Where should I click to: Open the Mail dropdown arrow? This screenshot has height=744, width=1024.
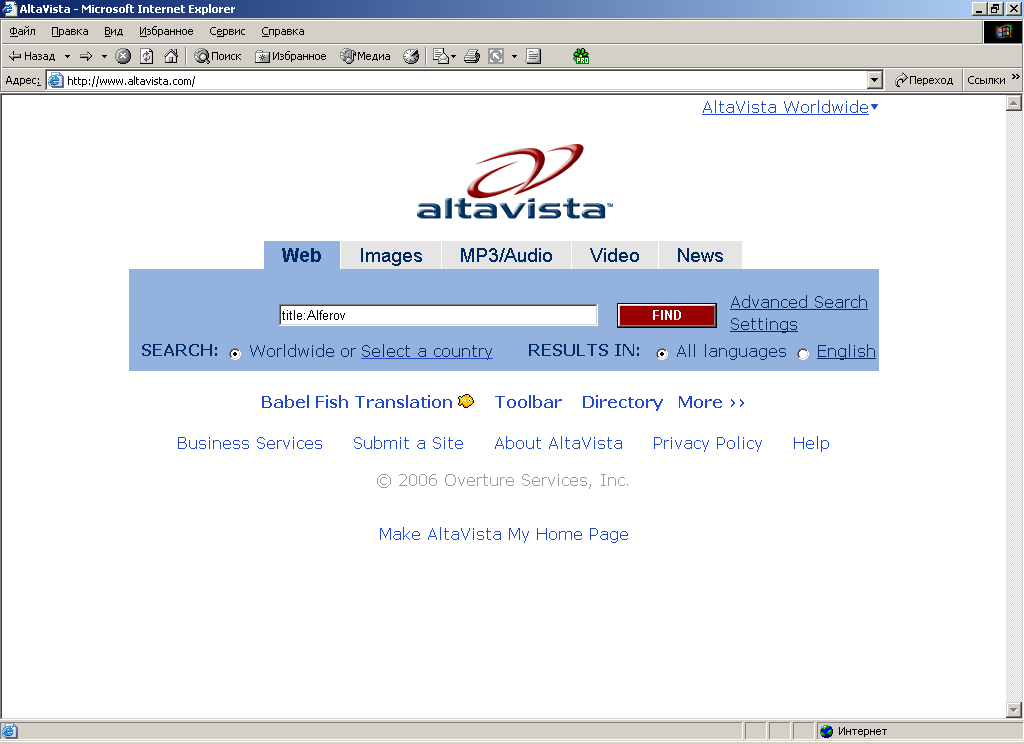(454, 56)
